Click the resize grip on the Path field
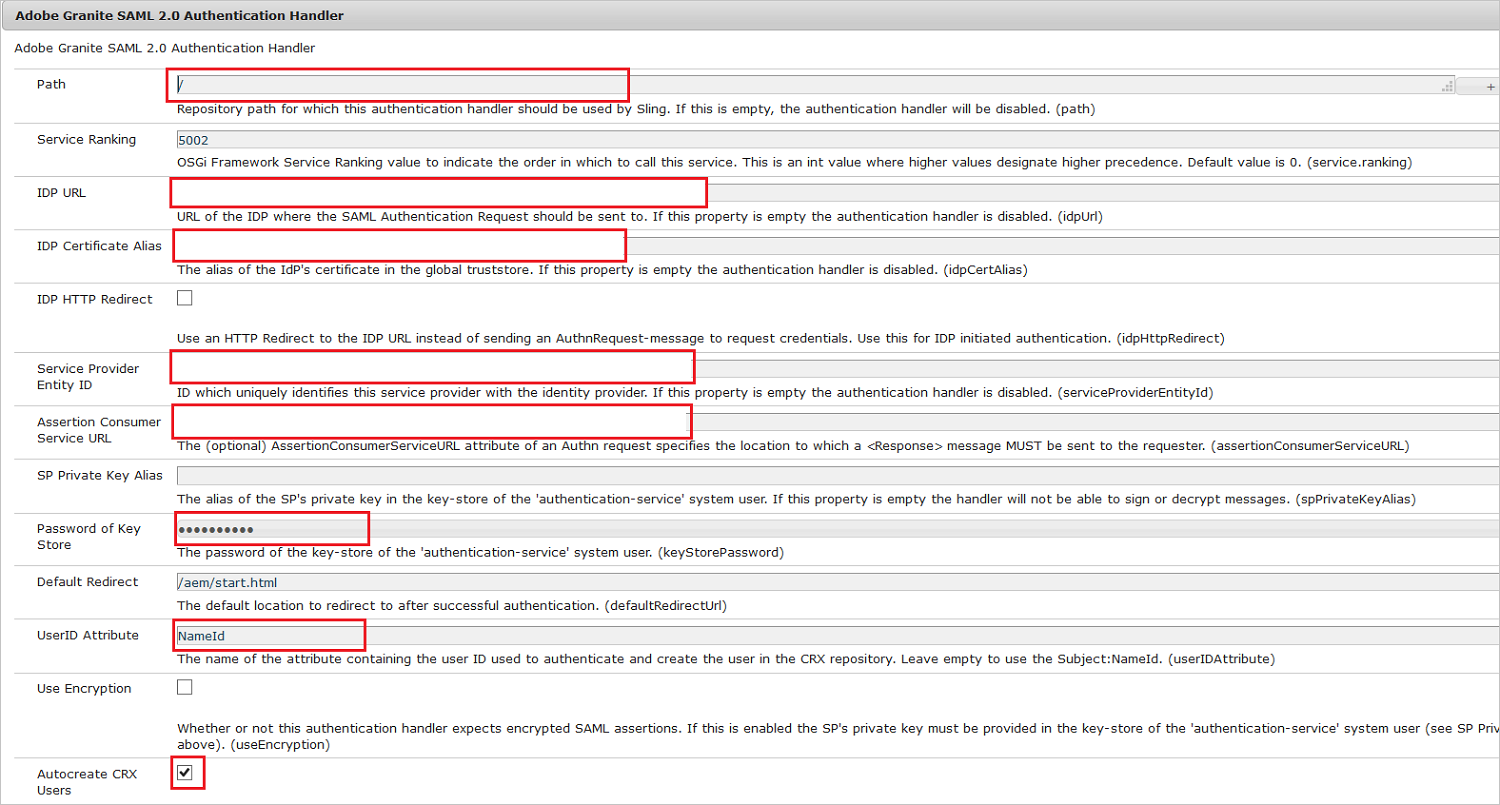The image size is (1500, 805). click(x=1447, y=86)
